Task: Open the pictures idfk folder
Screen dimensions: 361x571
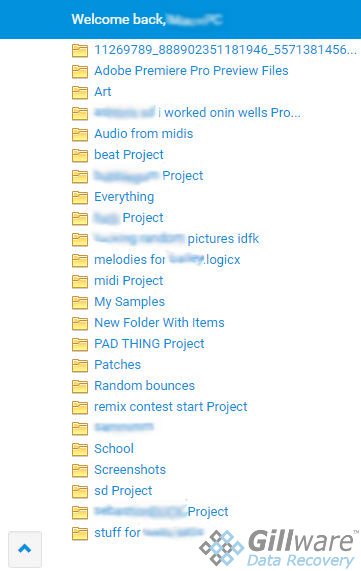Action: click(x=176, y=239)
